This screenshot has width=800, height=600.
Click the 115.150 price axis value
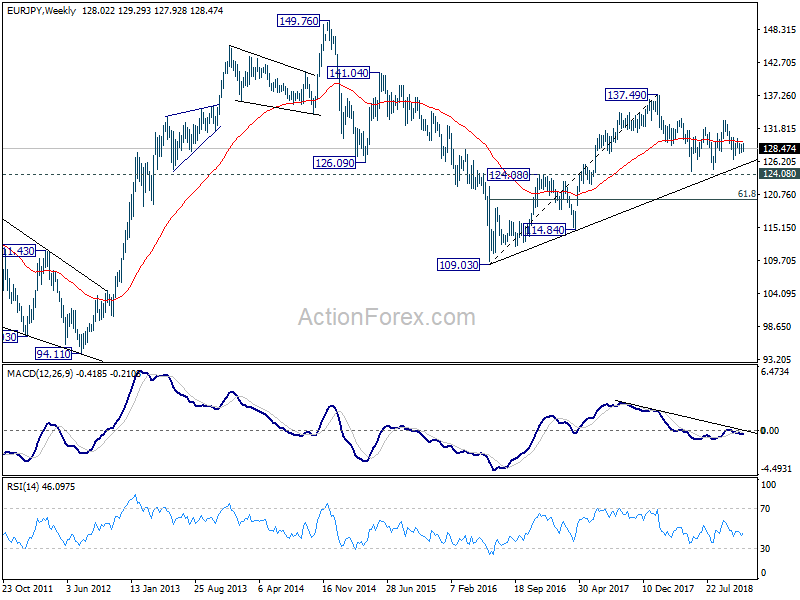(779, 228)
